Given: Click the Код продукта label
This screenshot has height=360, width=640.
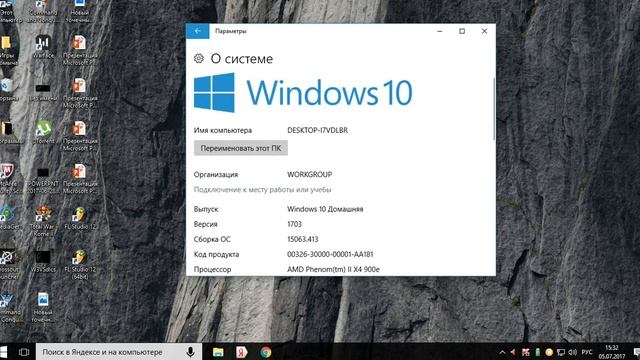Looking at the screenshot, I should (216, 254).
